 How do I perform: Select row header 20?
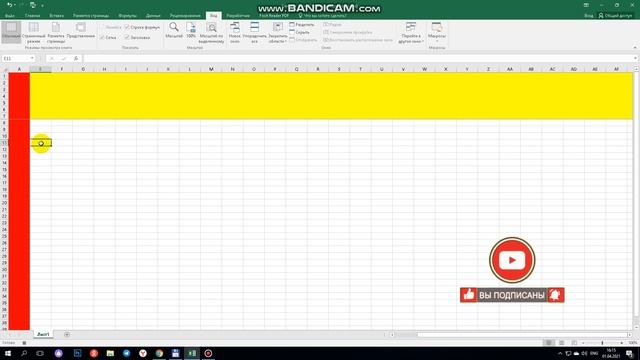pos(4,203)
